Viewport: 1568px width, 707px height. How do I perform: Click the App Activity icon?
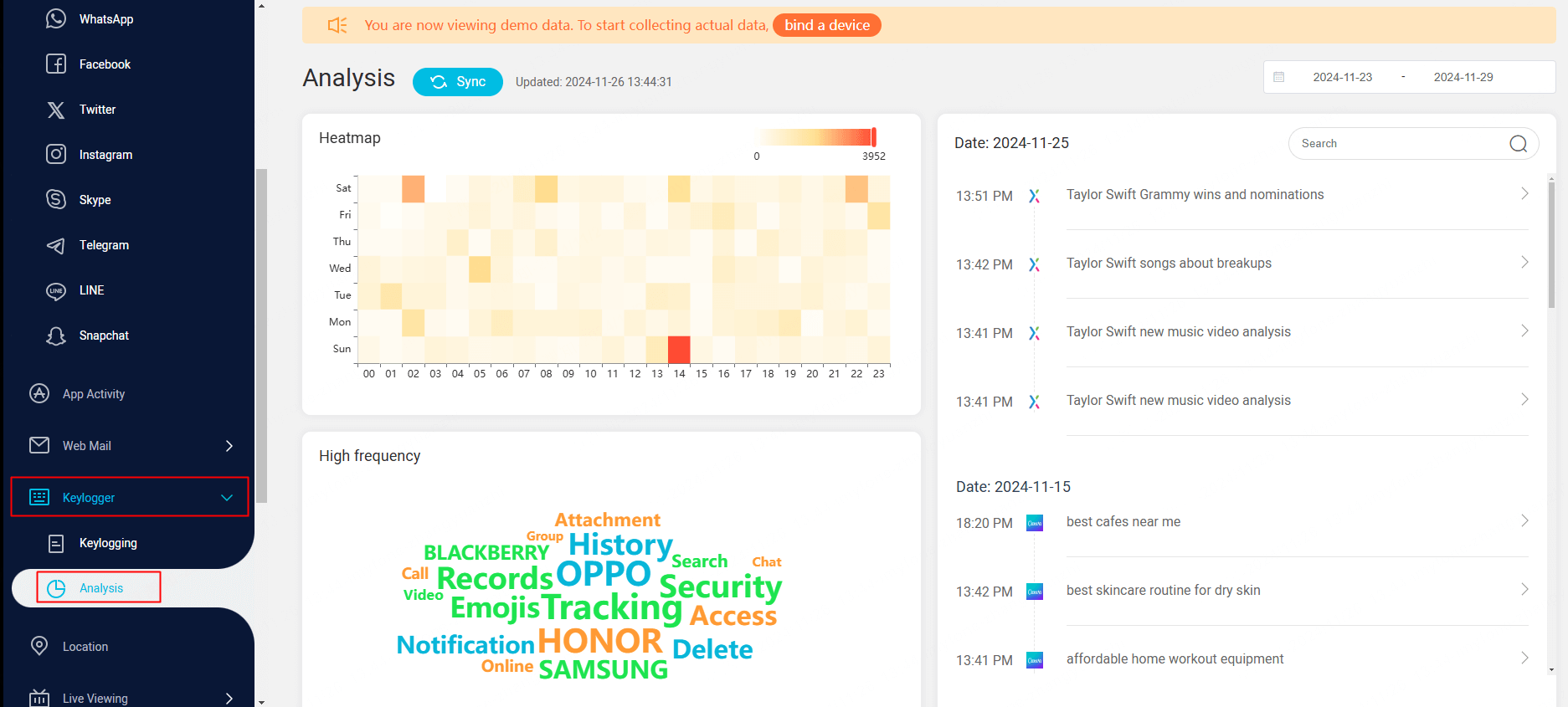coord(39,393)
